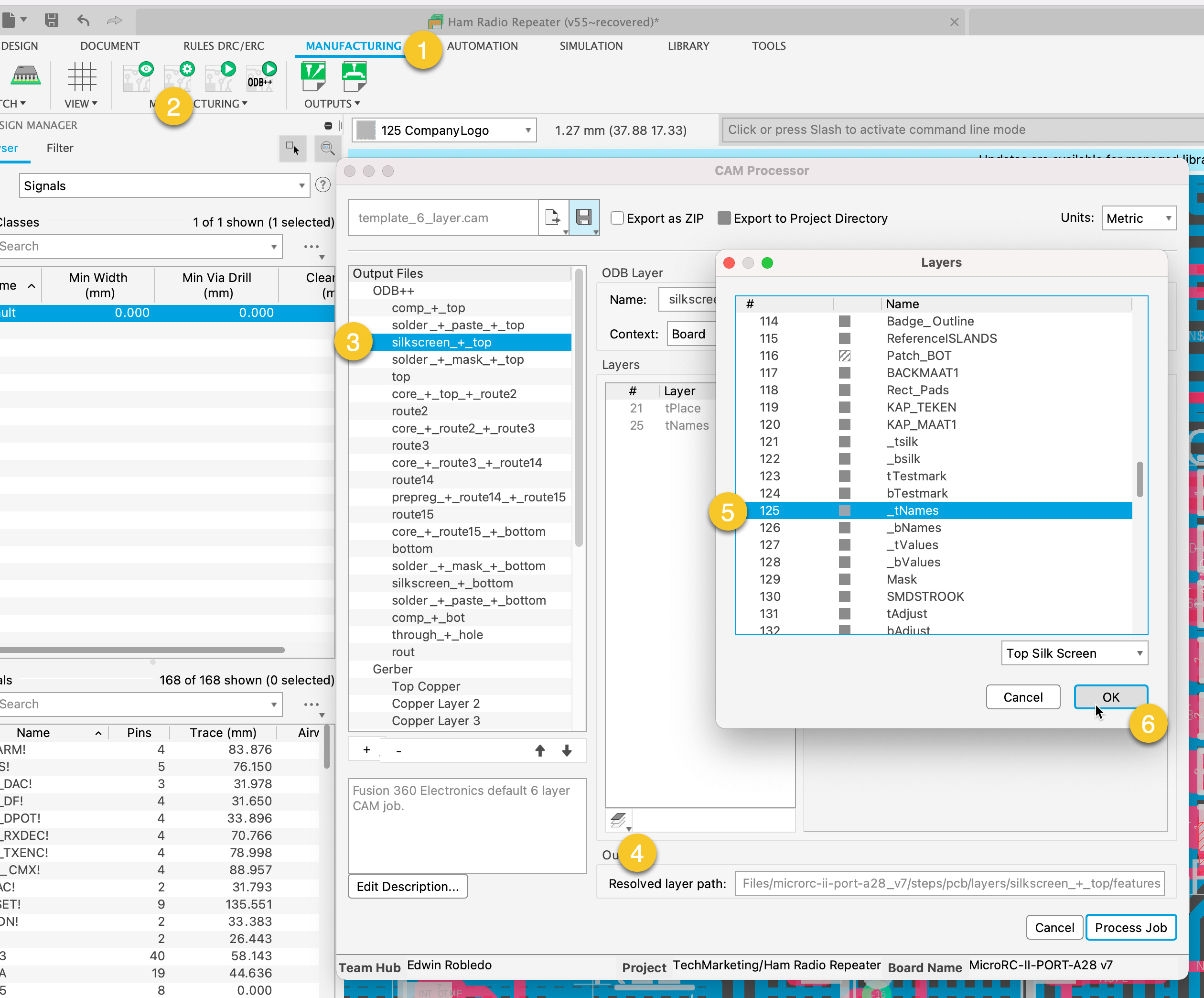Click the Save CAM job disk icon
The image size is (1204, 998).
(584, 217)
